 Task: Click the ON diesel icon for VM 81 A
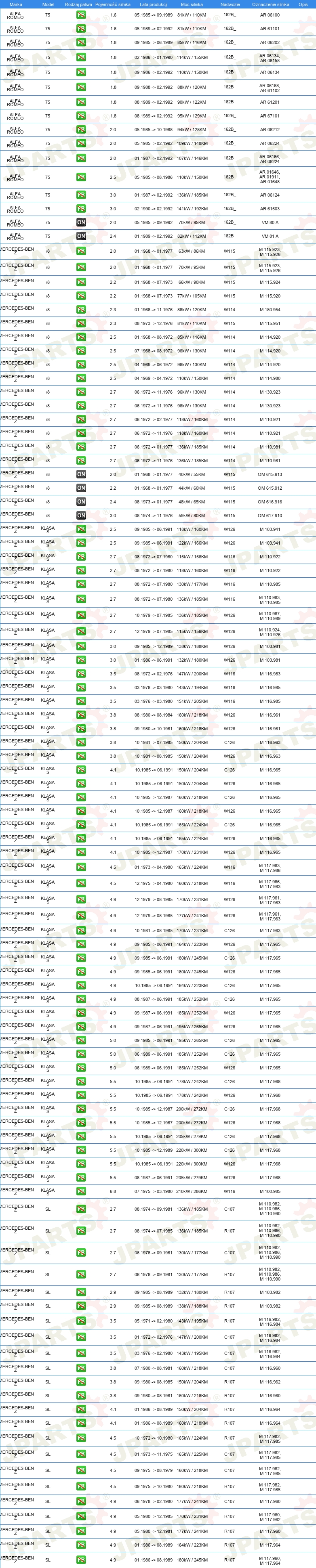pos(81,236)
